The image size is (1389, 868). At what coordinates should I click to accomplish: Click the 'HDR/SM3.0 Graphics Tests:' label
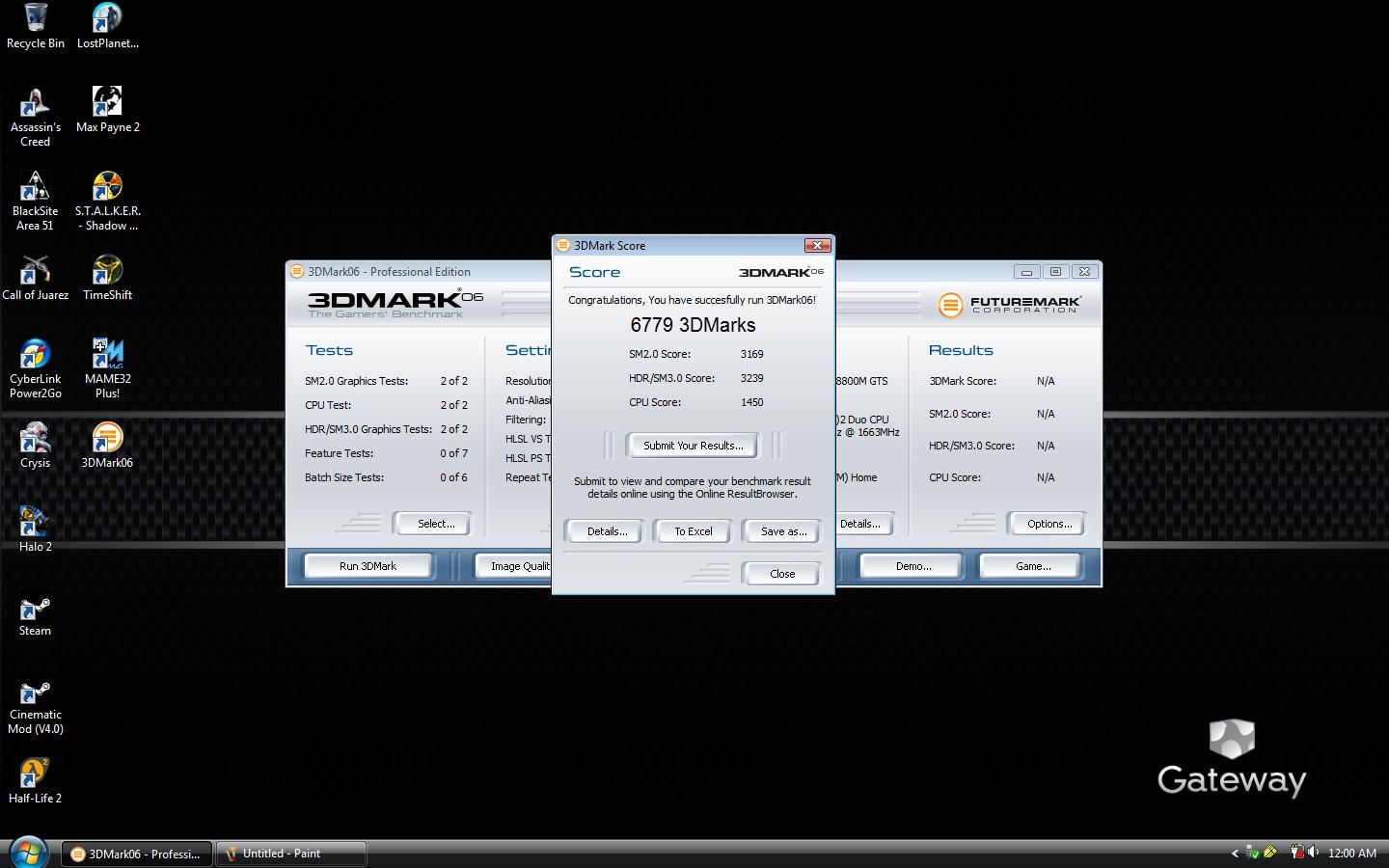(x=368, y=429)
